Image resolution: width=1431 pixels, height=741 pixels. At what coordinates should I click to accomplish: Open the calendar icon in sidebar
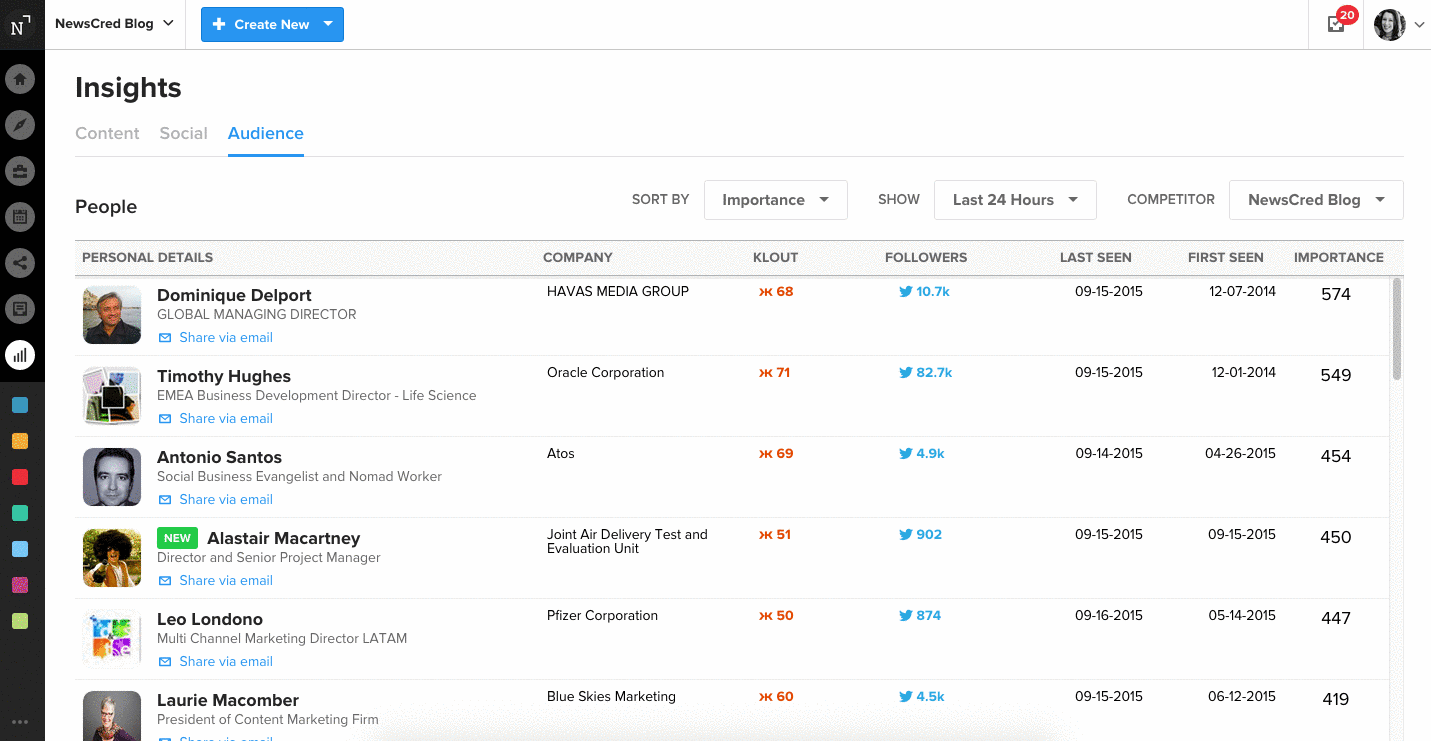(x=20, y=217)
